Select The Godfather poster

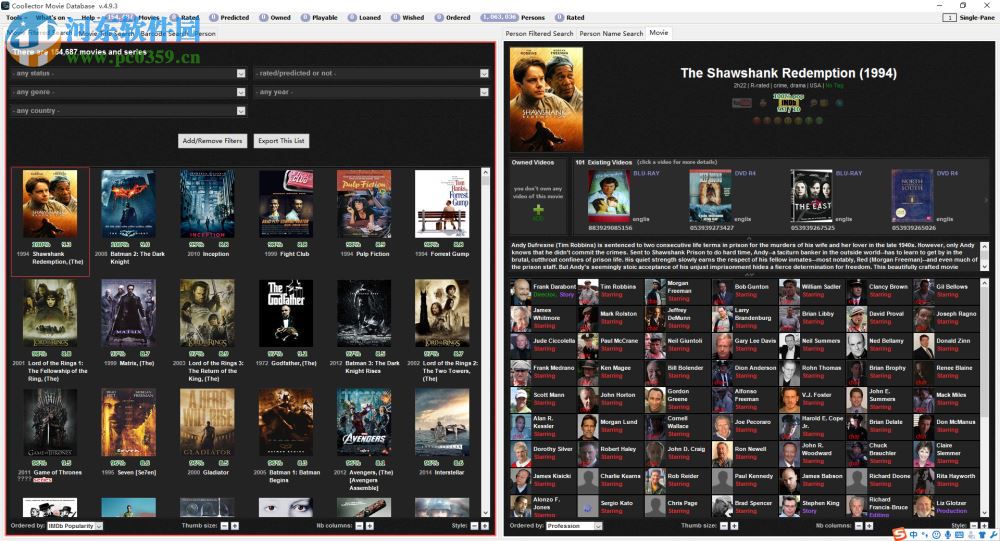click(x=286, y=313)
